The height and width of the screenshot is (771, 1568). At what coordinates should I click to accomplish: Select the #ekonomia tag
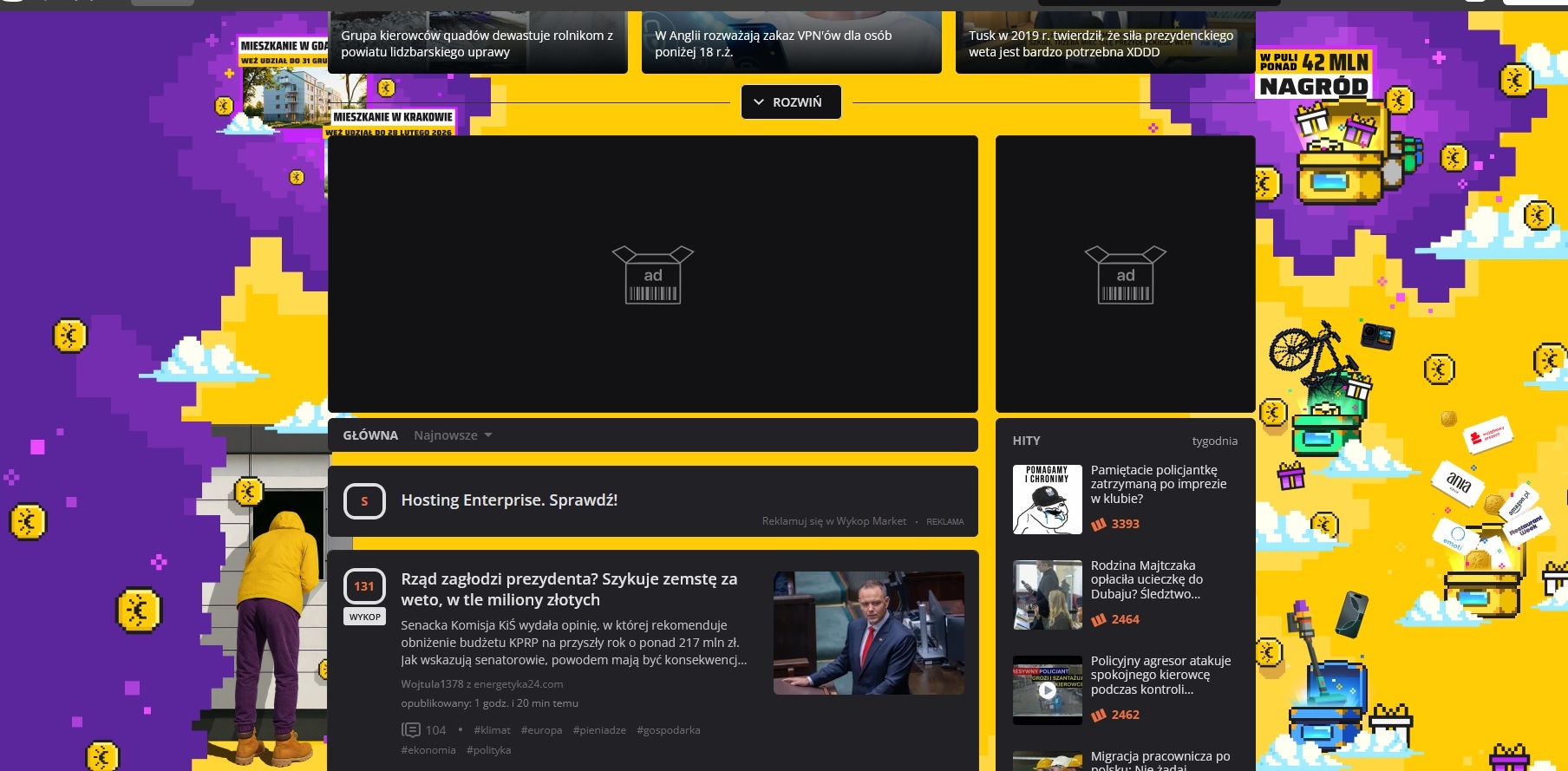(428, 750)
